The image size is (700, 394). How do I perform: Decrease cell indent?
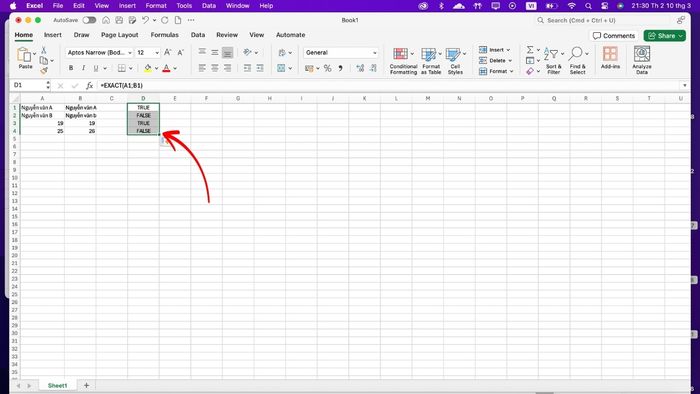pos(247,68)
